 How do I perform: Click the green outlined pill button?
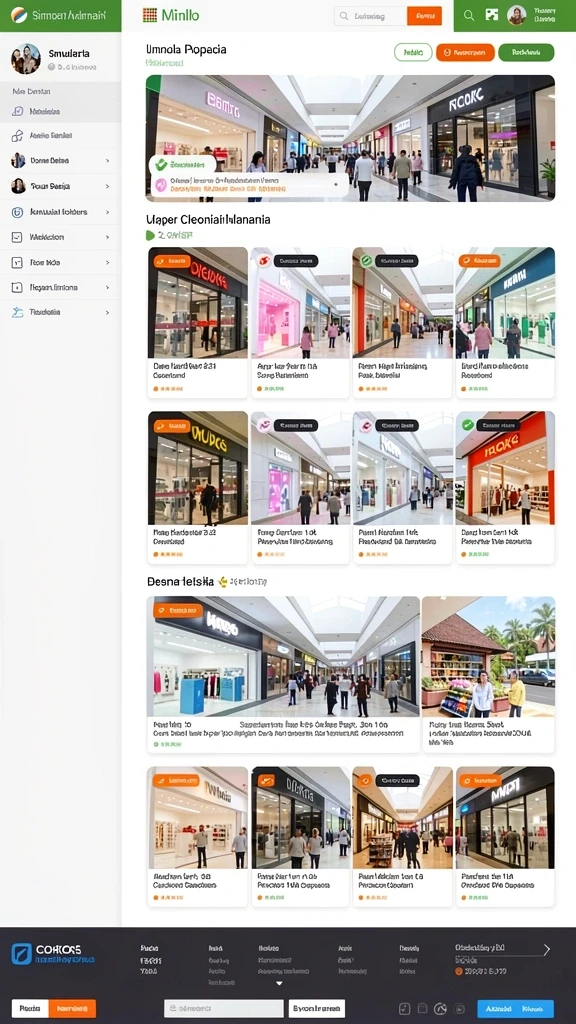[x=413, y=52]
